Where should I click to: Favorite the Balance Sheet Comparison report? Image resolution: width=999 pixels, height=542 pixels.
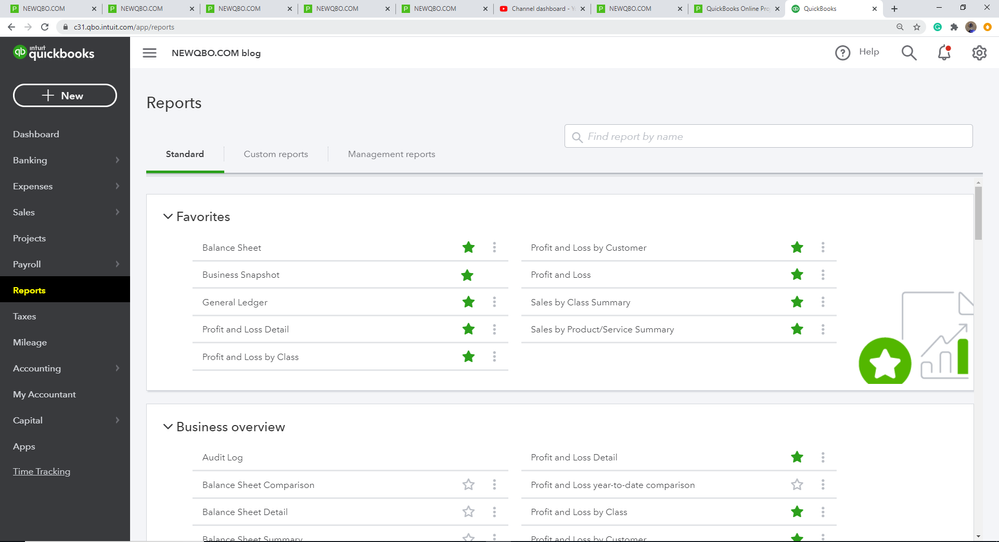pos(468,485)
